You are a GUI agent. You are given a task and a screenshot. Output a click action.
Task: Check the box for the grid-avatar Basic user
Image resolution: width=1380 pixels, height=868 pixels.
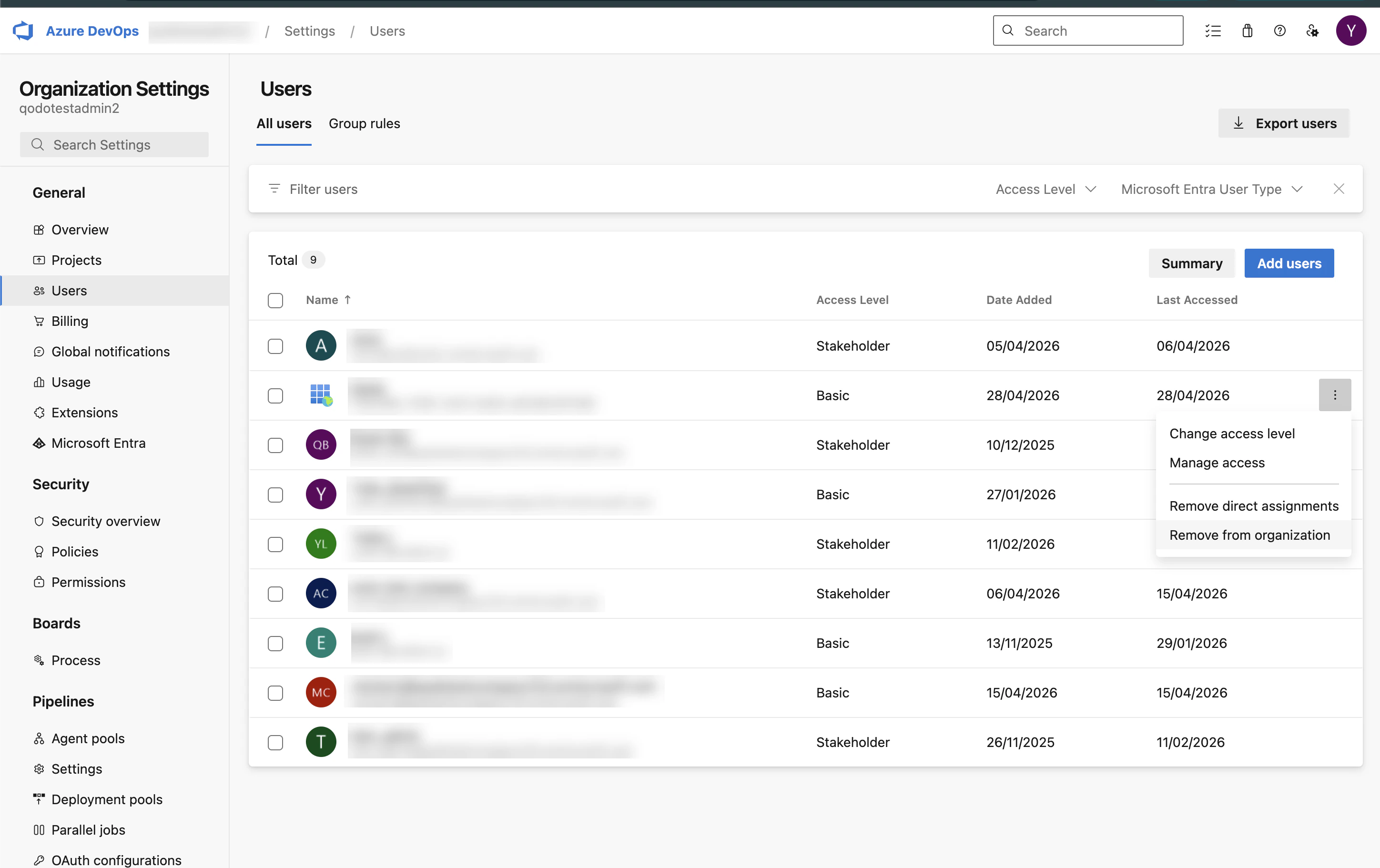pos(275,395)
